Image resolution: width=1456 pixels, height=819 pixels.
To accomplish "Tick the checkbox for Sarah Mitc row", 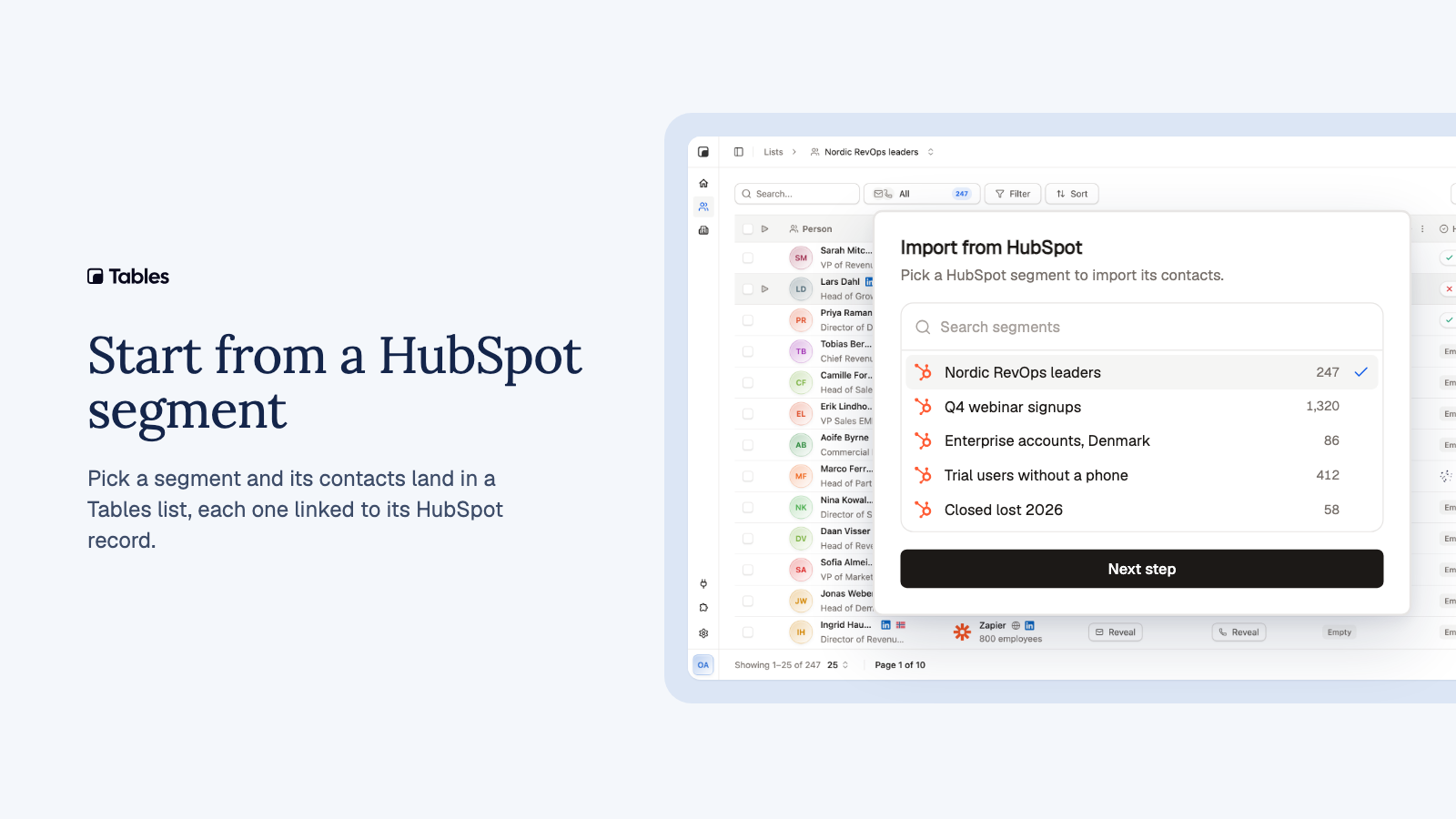I will click(748, 258).
